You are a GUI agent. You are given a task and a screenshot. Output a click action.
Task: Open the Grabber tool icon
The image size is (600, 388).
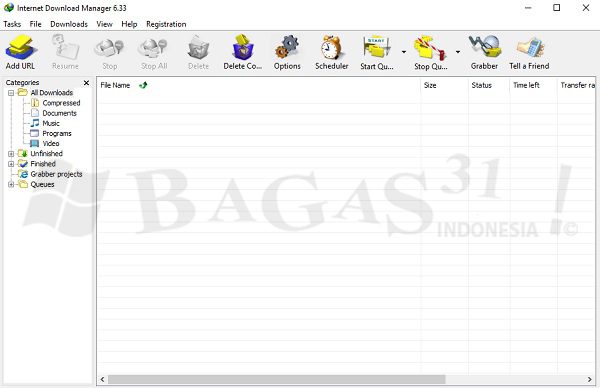point(484,47)
